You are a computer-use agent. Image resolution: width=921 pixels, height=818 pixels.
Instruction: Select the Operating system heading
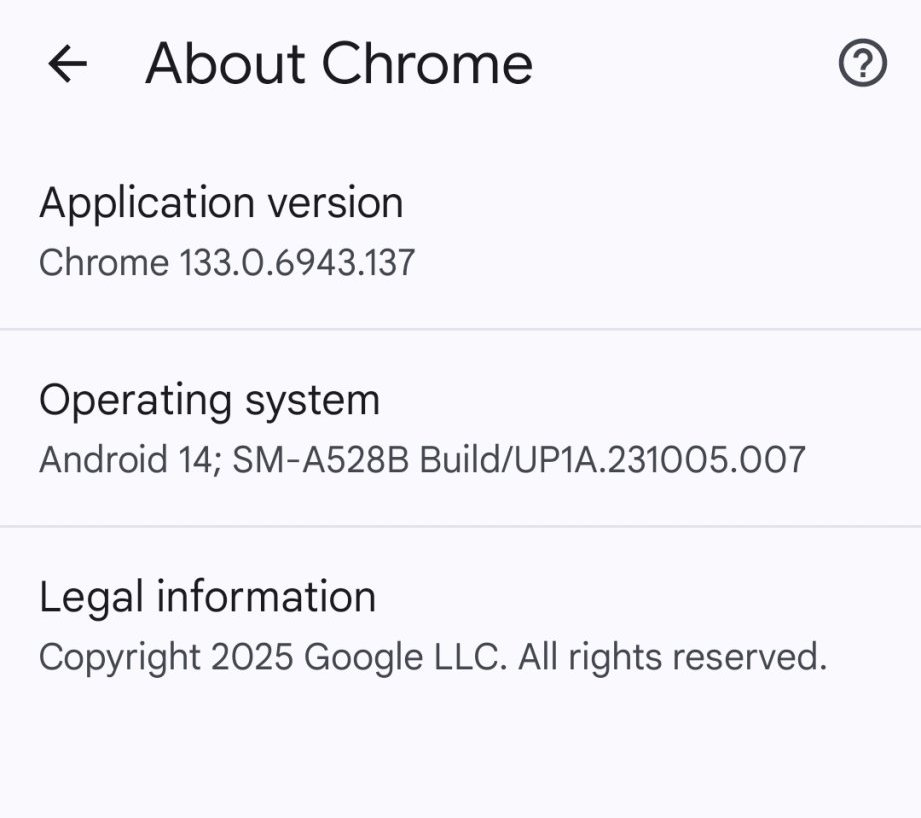209,400
